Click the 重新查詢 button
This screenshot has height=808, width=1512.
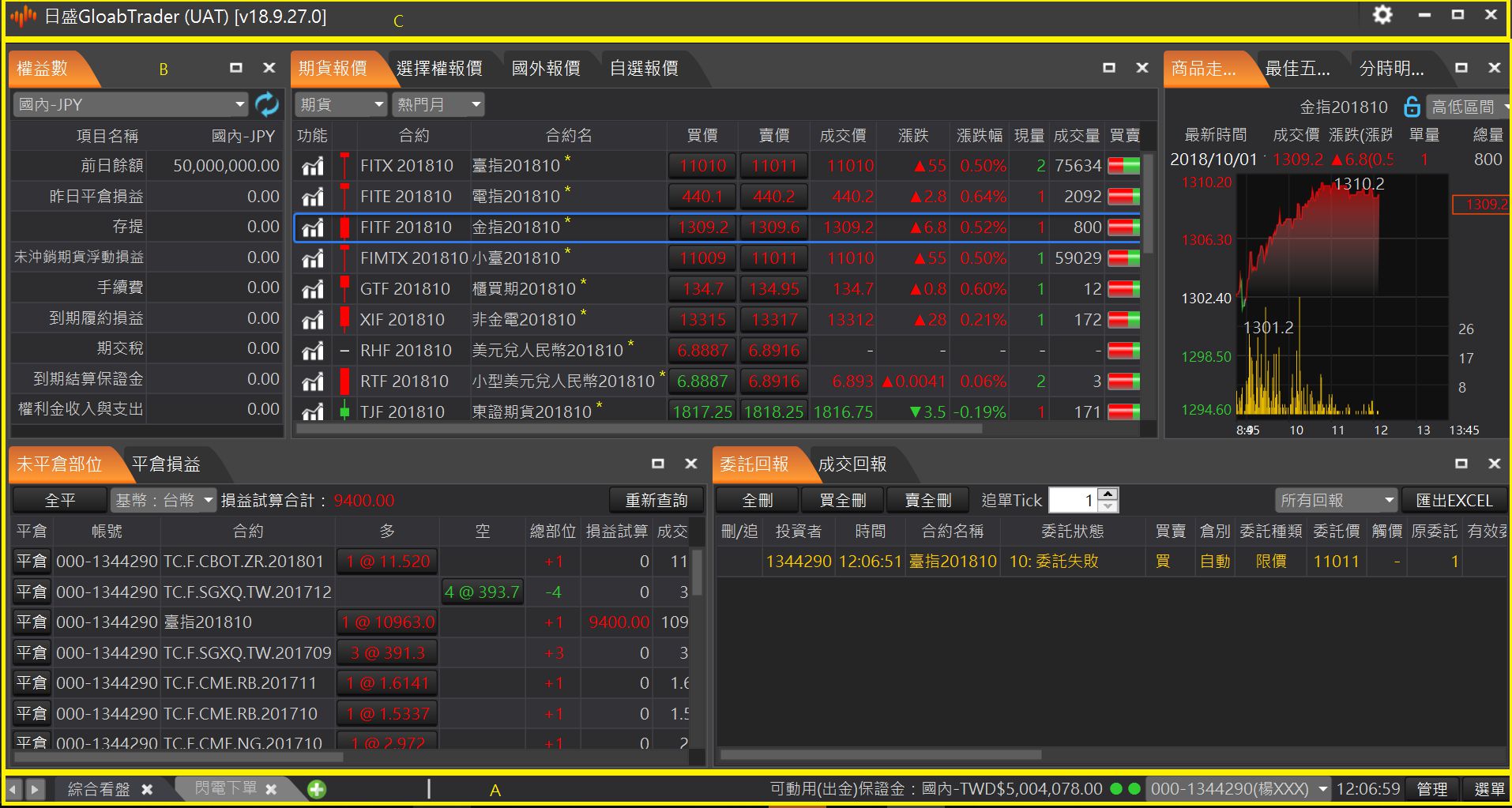tap(656, 500)
